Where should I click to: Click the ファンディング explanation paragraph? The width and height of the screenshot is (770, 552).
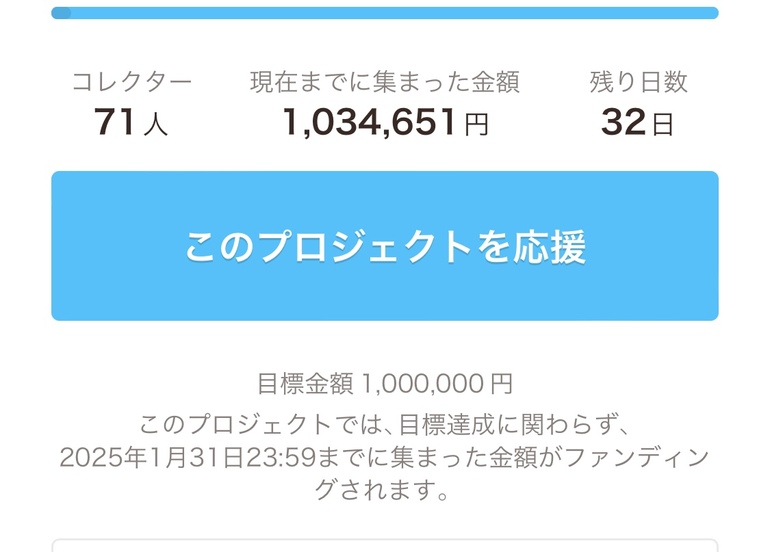tap(384, 458)
